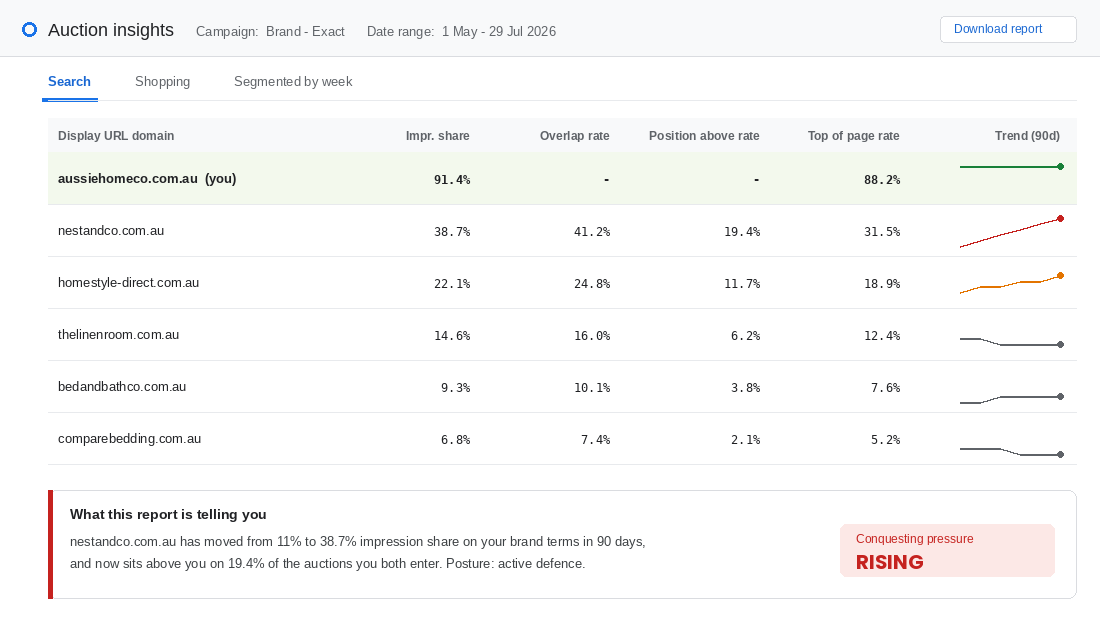The width and height of the screenshot is (1100, 640).
Task: Click the Top of page rate header
Action: tap(853, 135)
